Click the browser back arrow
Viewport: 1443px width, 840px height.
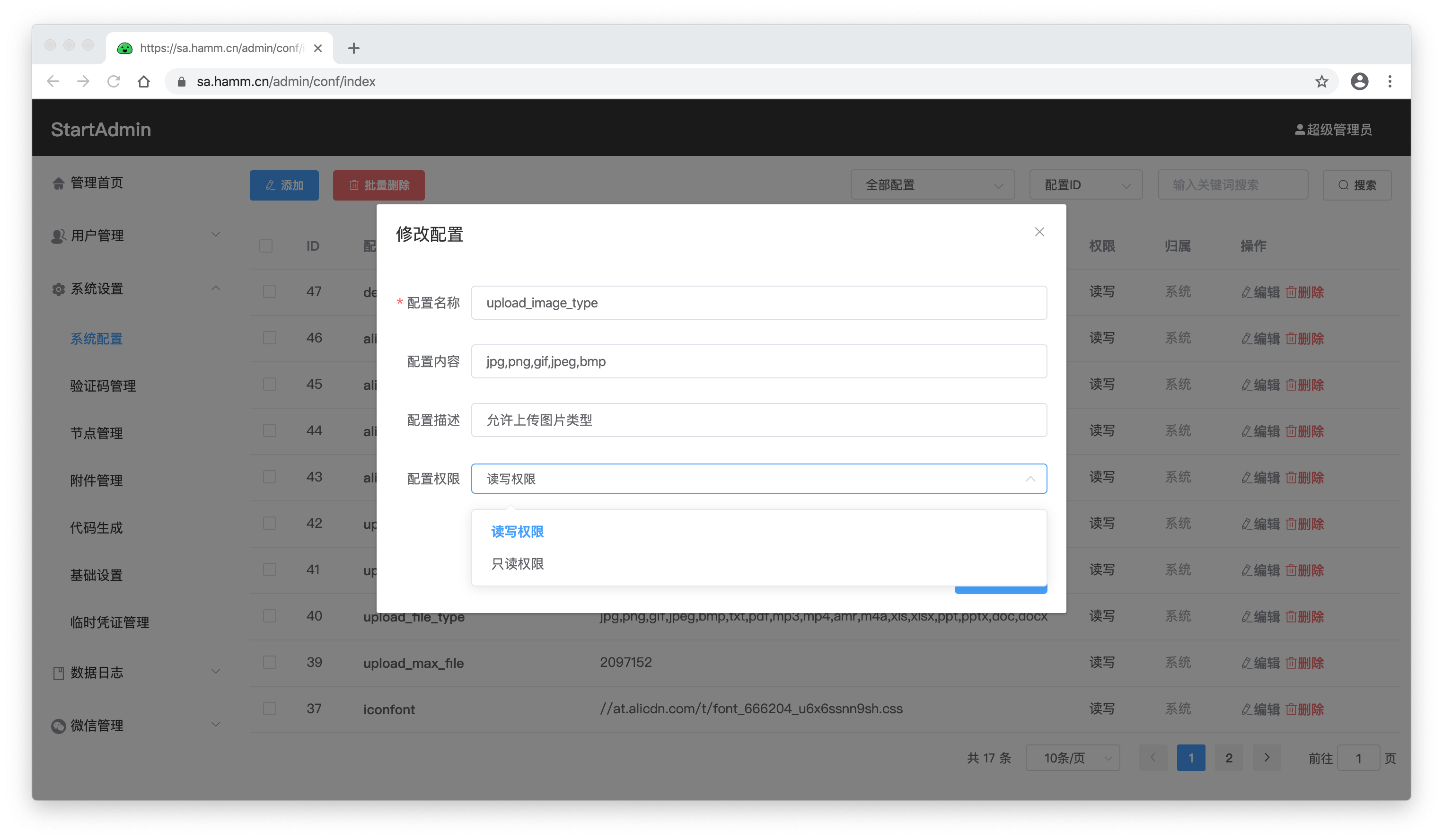(53, 81)
